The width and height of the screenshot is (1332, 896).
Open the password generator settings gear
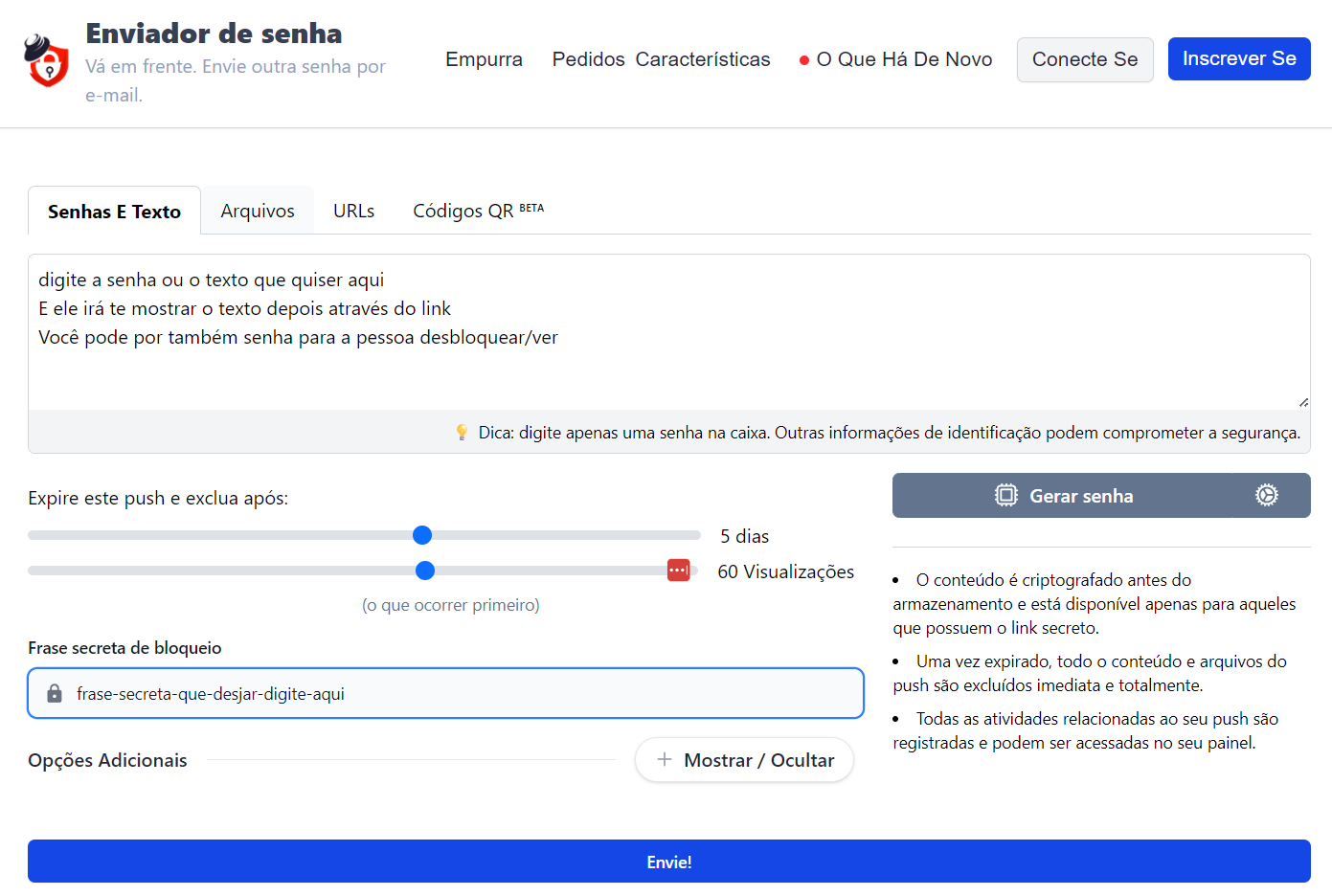click(x=1266, y=495)
